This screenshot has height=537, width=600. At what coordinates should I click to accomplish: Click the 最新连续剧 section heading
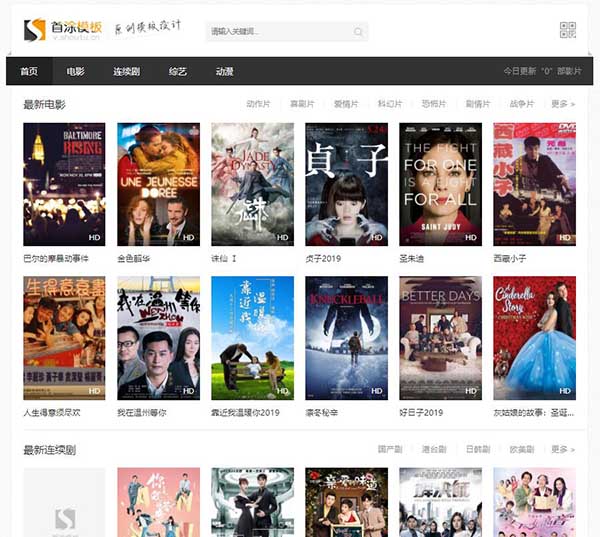pyautogui.click(x=50, y=450)
